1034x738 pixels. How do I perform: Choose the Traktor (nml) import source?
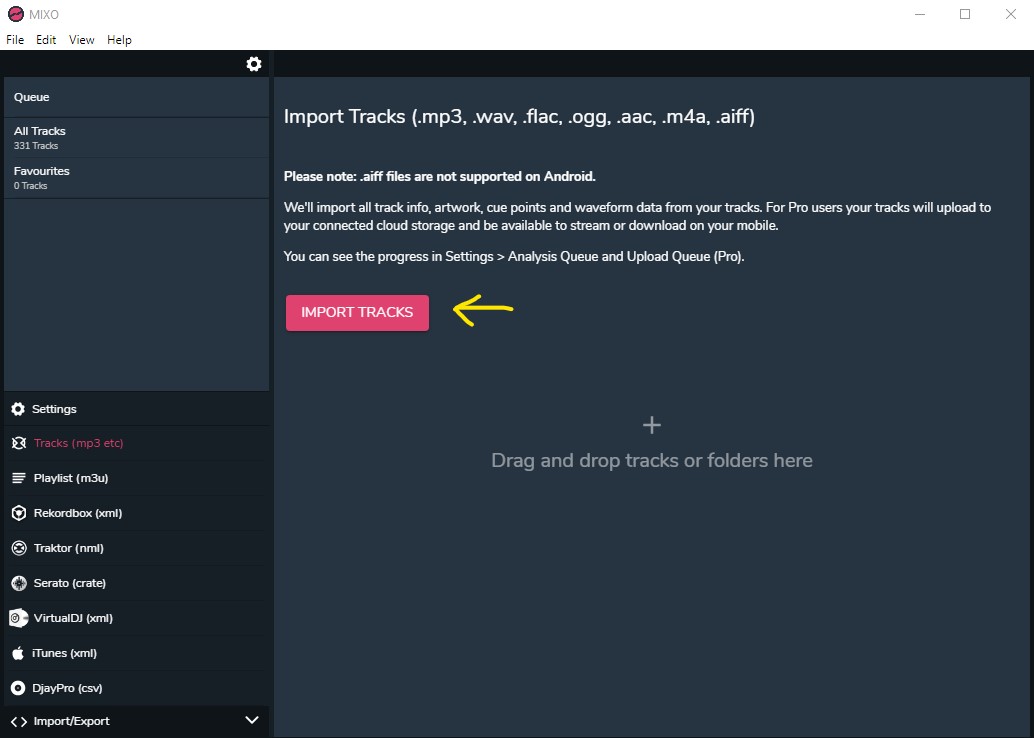coord(68,548)
